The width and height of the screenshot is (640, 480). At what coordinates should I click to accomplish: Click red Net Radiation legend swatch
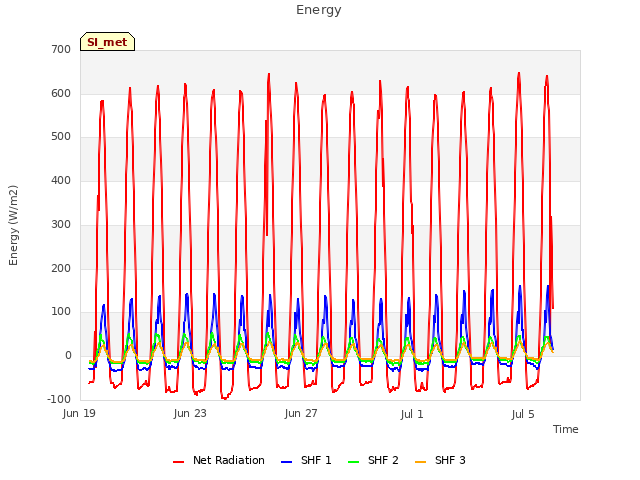178,462
